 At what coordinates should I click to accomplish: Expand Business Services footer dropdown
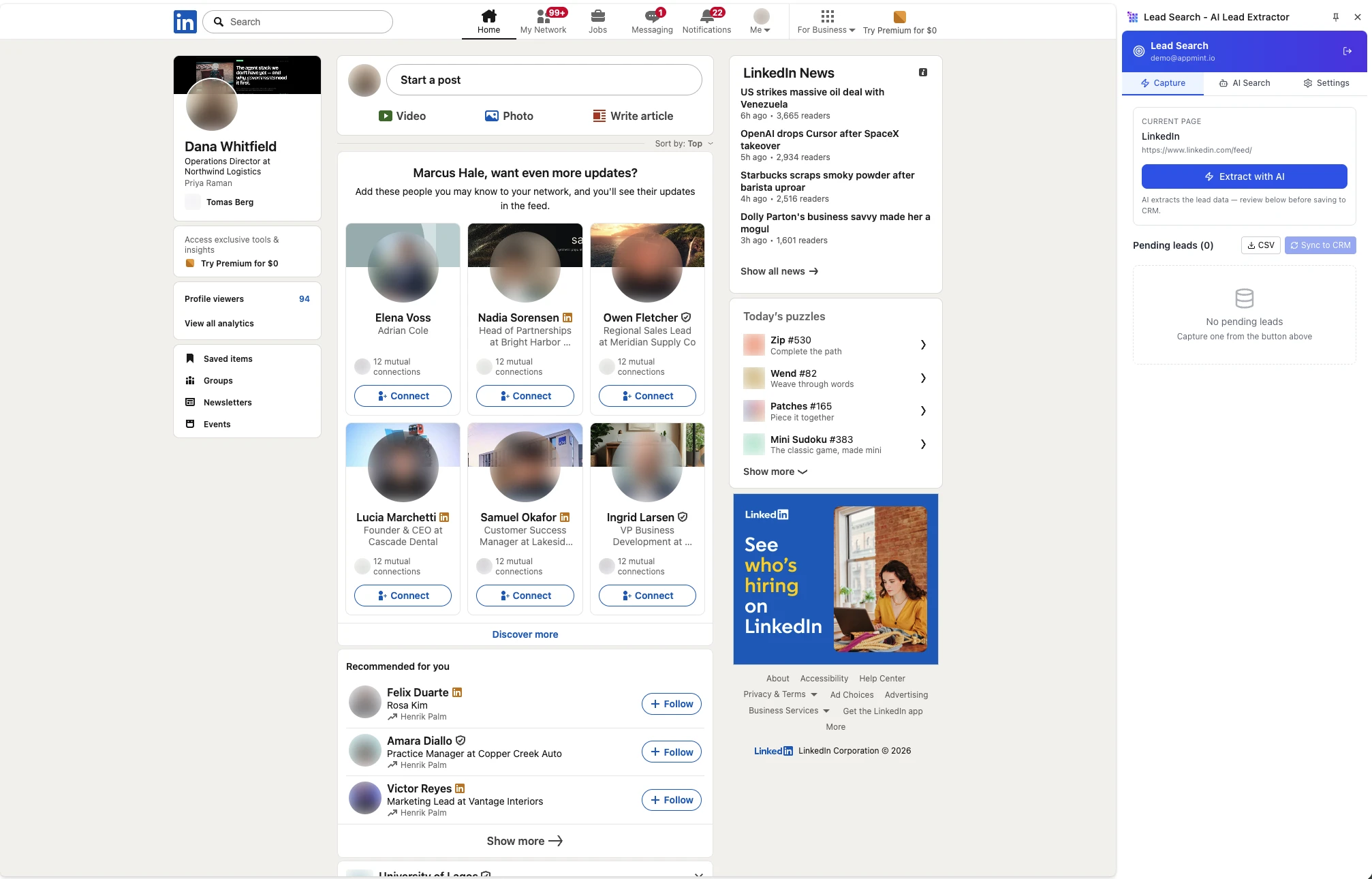coord(789,711)
